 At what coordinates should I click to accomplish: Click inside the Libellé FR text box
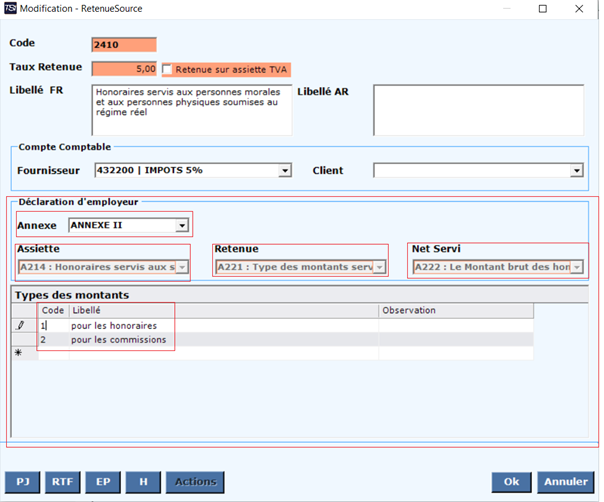pyautogui.click(x=192, y=110)
